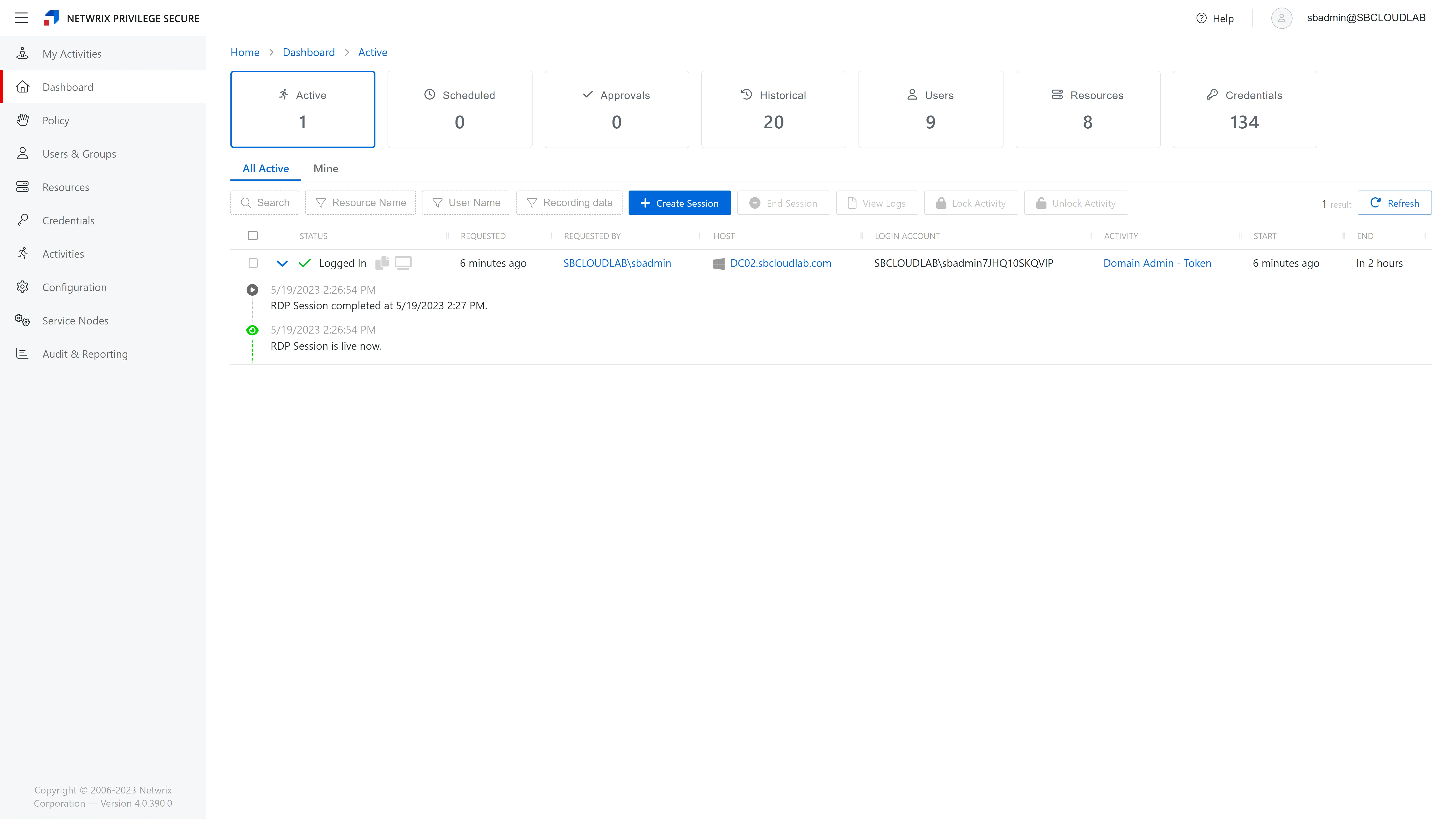Click the Netwrix Privilege Secure logo
The height and width of the screenshot is (819, 1456).
[x=52, y=18]
